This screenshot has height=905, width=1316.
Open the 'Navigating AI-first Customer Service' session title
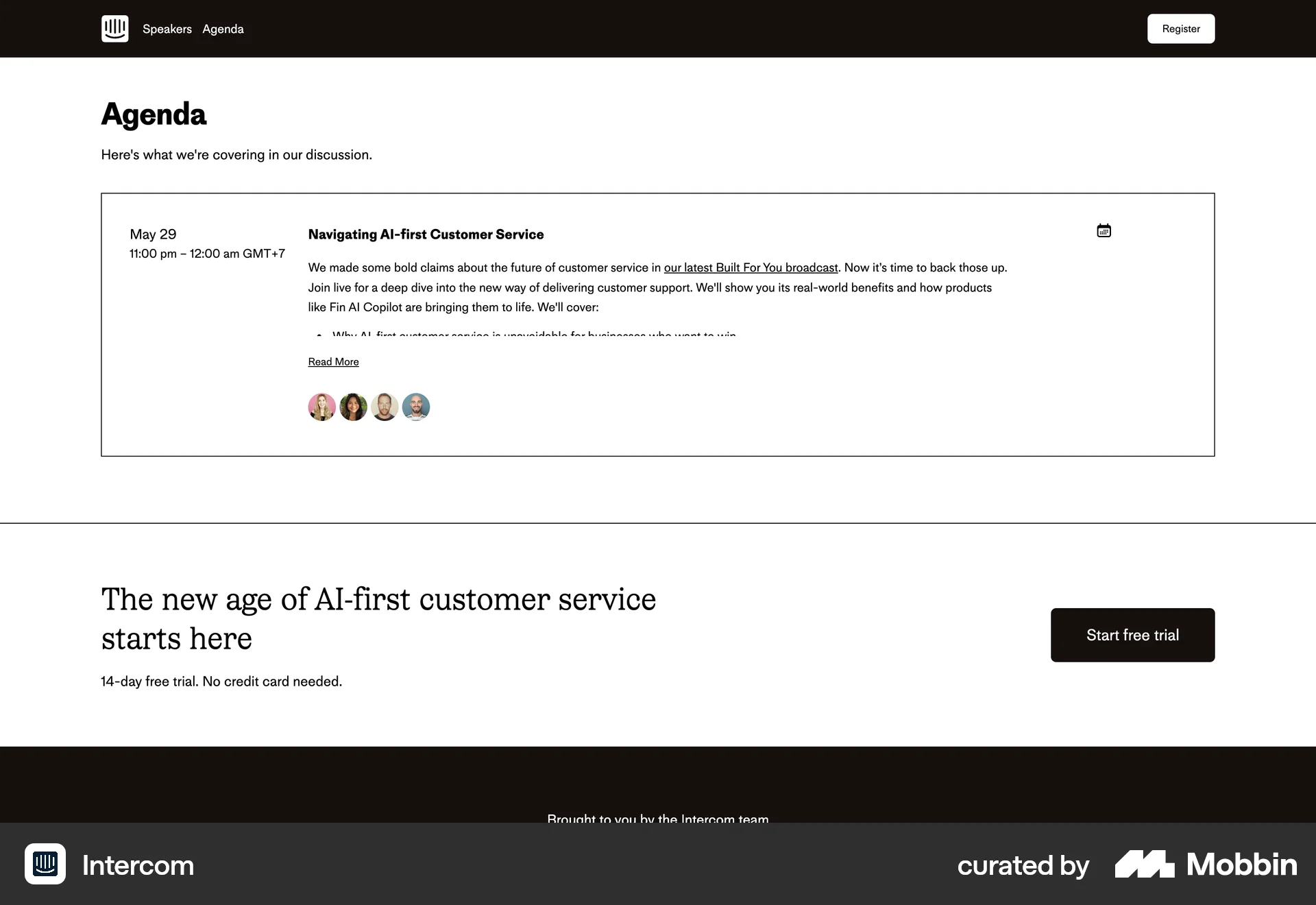425,234
